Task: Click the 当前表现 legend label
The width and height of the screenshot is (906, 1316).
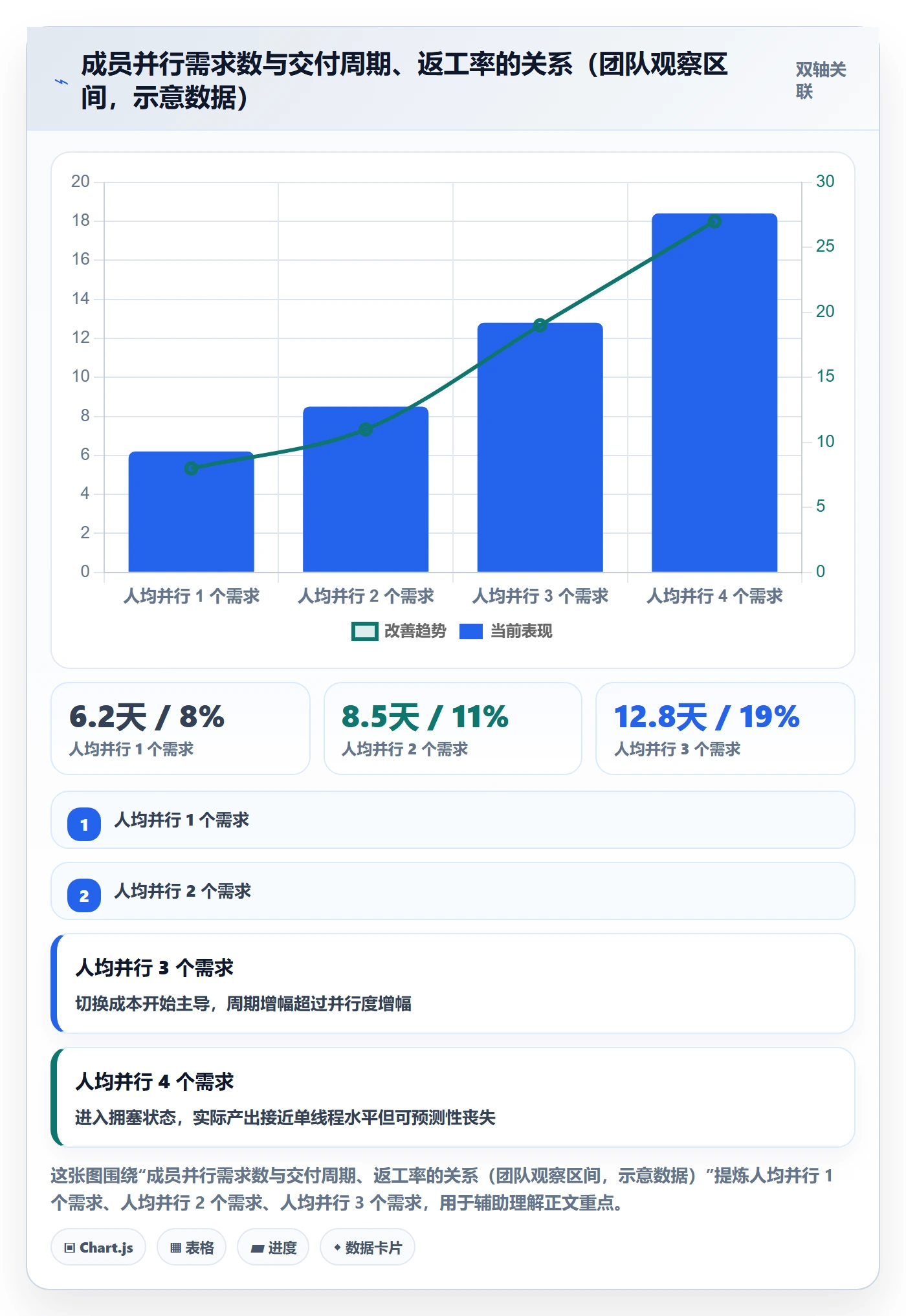Action: [x=521, y=631]
